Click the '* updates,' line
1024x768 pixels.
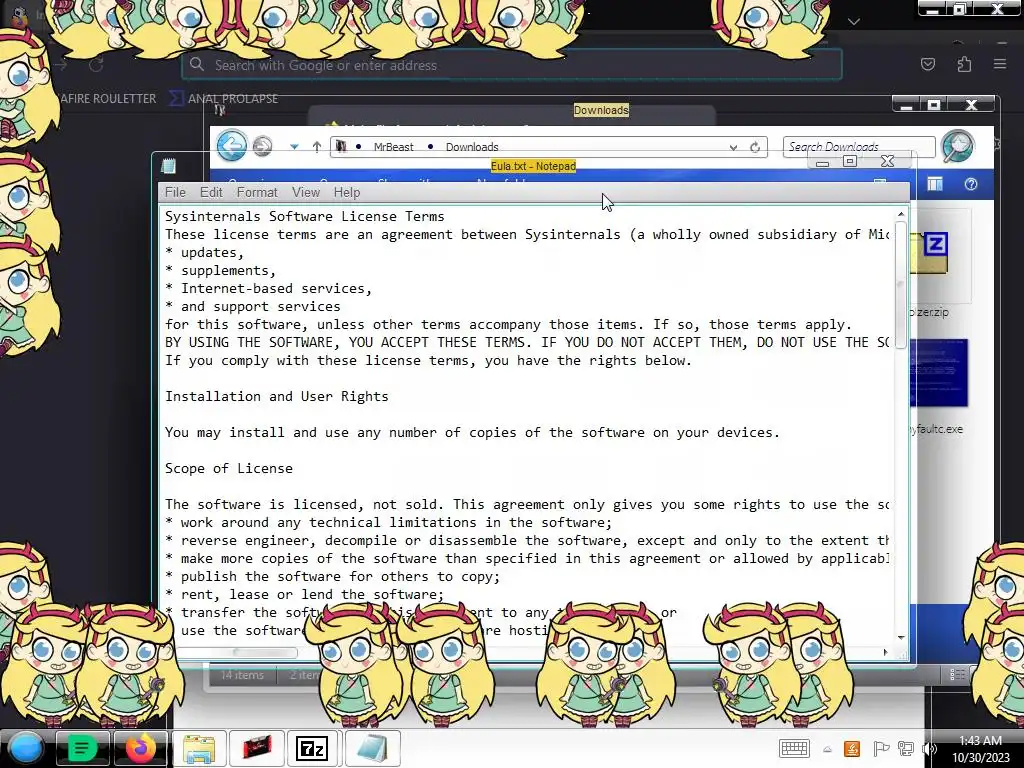(204, 252)
